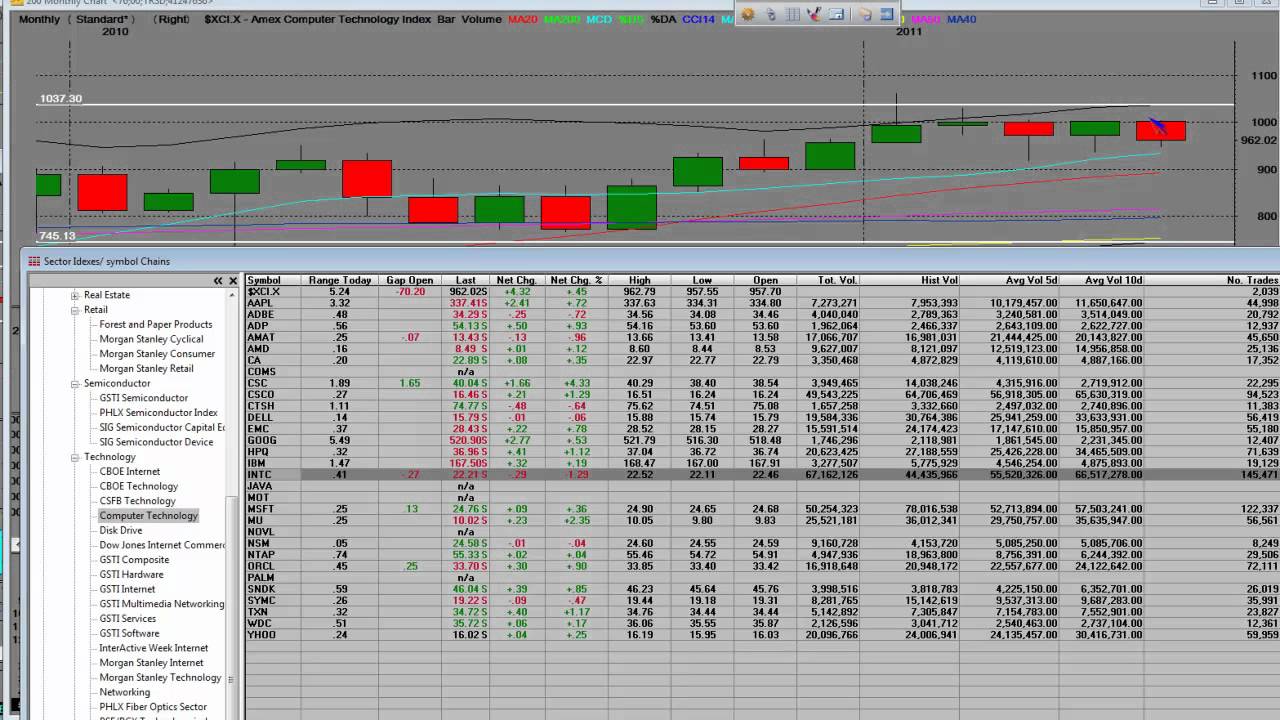Image resolution: width=1280 pixels, height=720 pixels.
Task: Select the MSFT symbol row
Action: [x=763, y=509]
